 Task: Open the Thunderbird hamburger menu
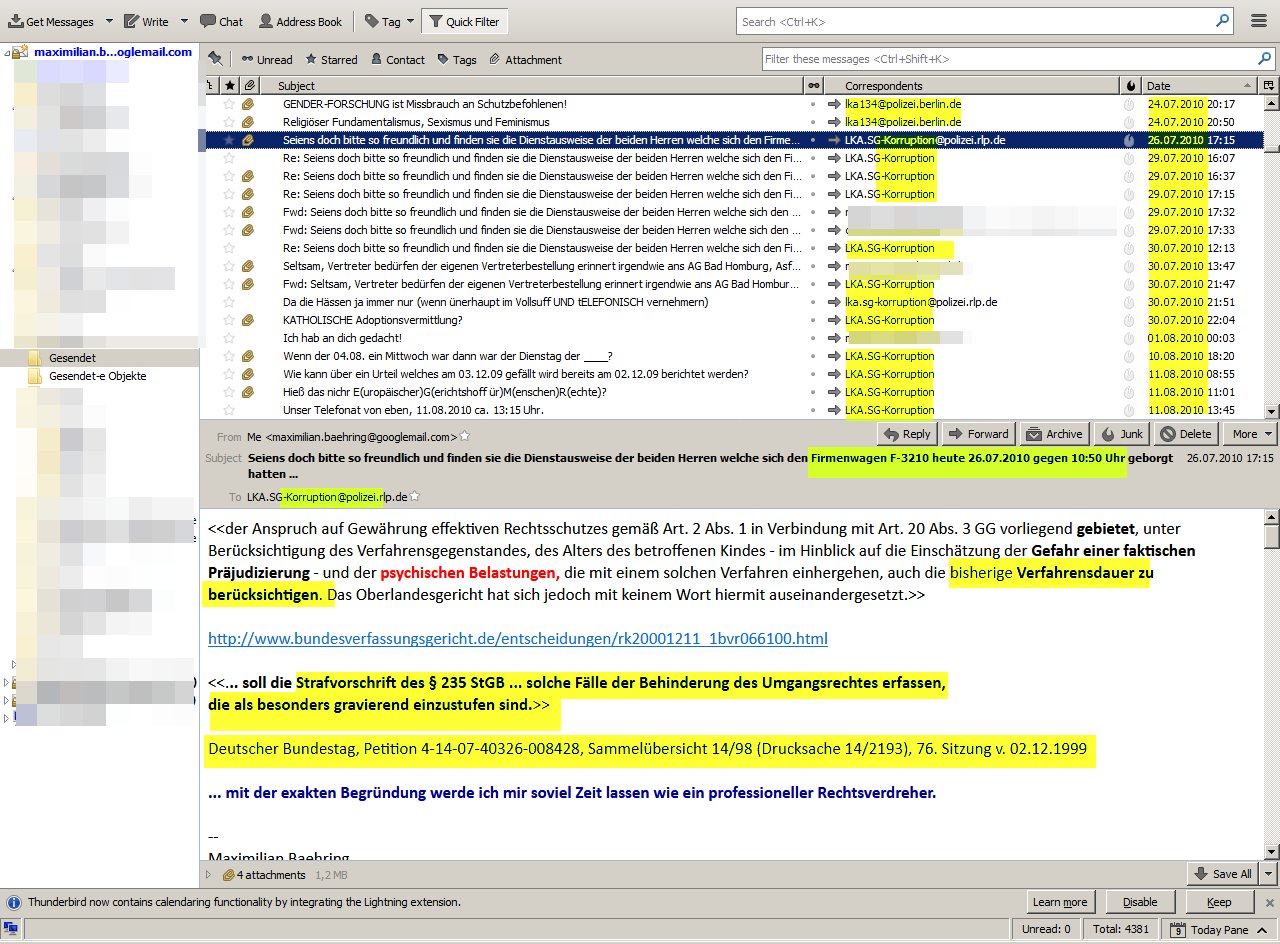pyautogui.click(x=1258, y=21)
